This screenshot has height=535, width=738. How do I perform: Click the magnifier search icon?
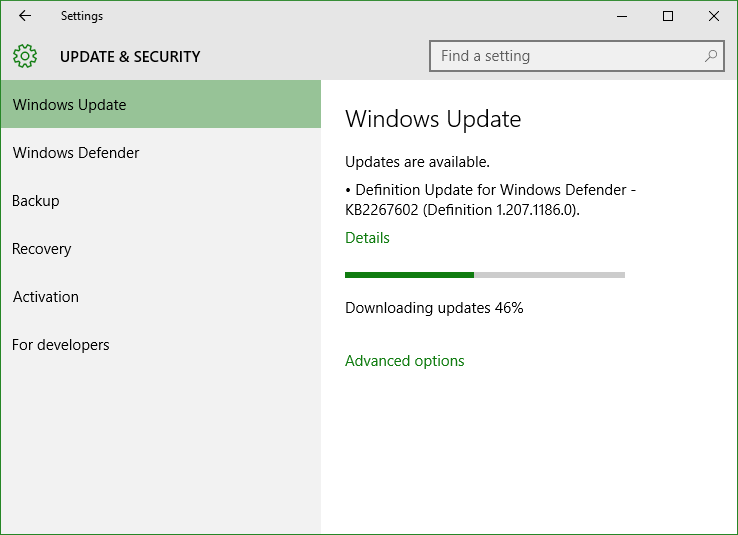710,56
